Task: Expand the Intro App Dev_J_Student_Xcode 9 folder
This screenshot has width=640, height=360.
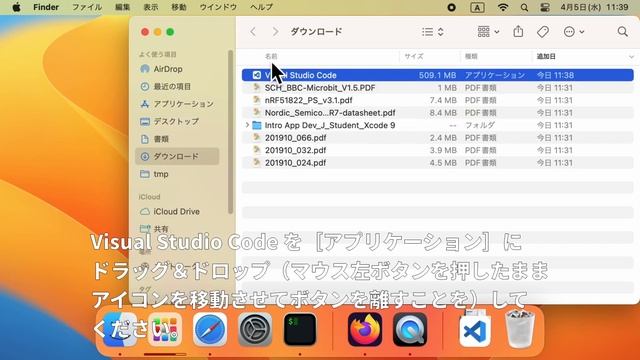Action: [x=247, y=125]
